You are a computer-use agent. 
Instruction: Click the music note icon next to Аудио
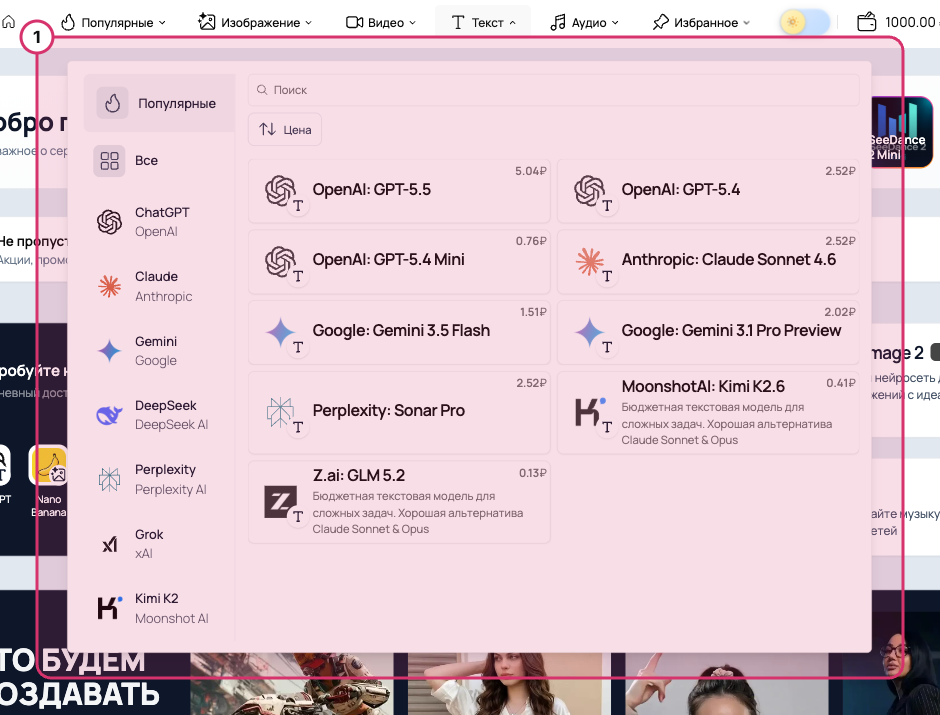point(558,23)
